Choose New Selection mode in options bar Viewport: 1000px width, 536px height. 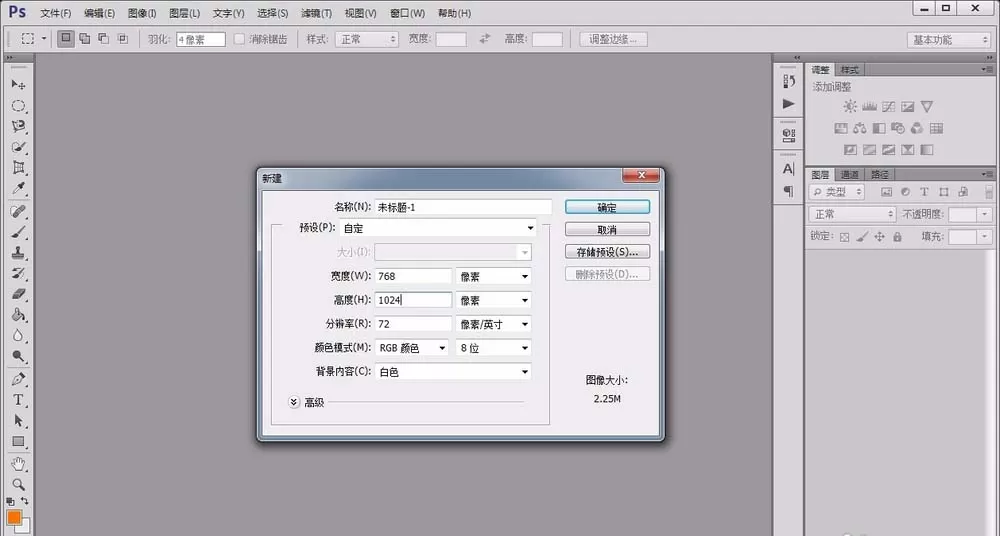point(66,39)
